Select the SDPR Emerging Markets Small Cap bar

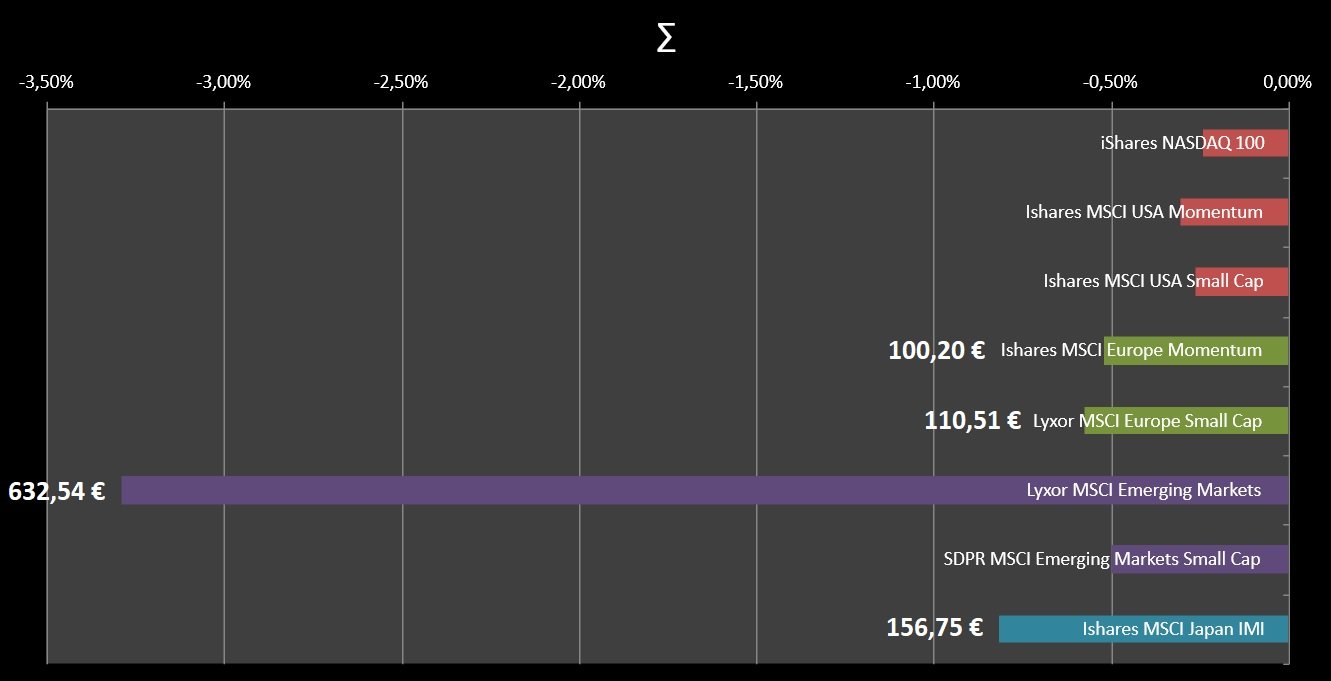(1200, 559)
